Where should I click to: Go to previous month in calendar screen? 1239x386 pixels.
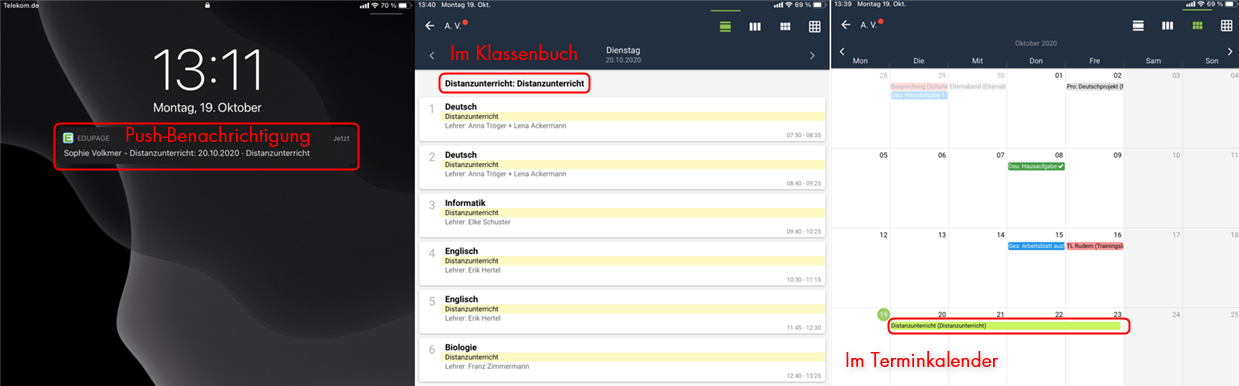coord(842,51)
